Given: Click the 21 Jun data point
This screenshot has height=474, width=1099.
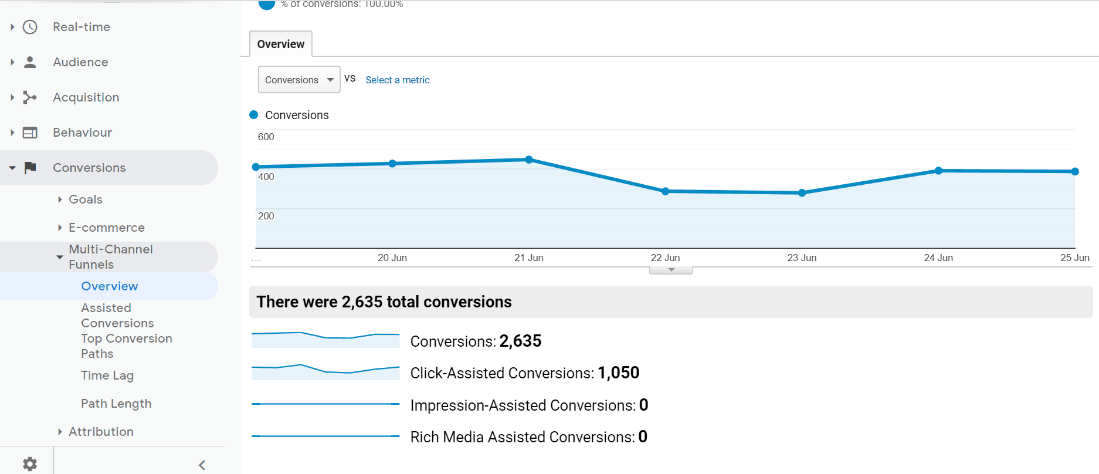Looking at the screenshot, I should click(x=528, y=159).
